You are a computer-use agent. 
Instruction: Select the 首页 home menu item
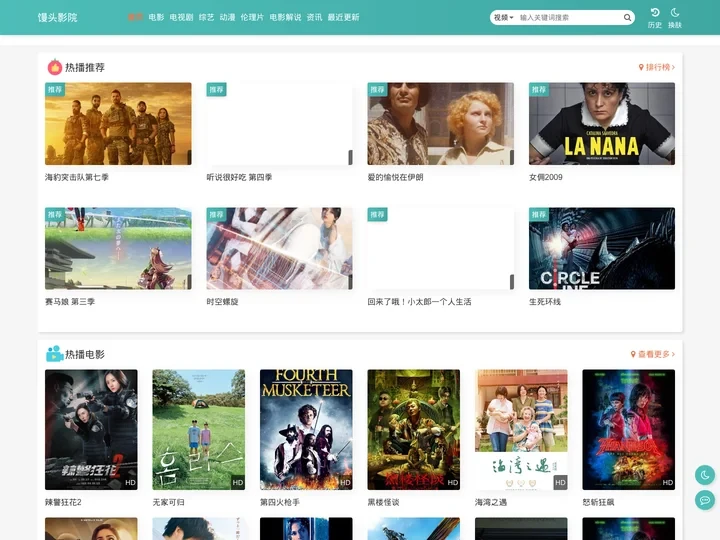(135, 17)
